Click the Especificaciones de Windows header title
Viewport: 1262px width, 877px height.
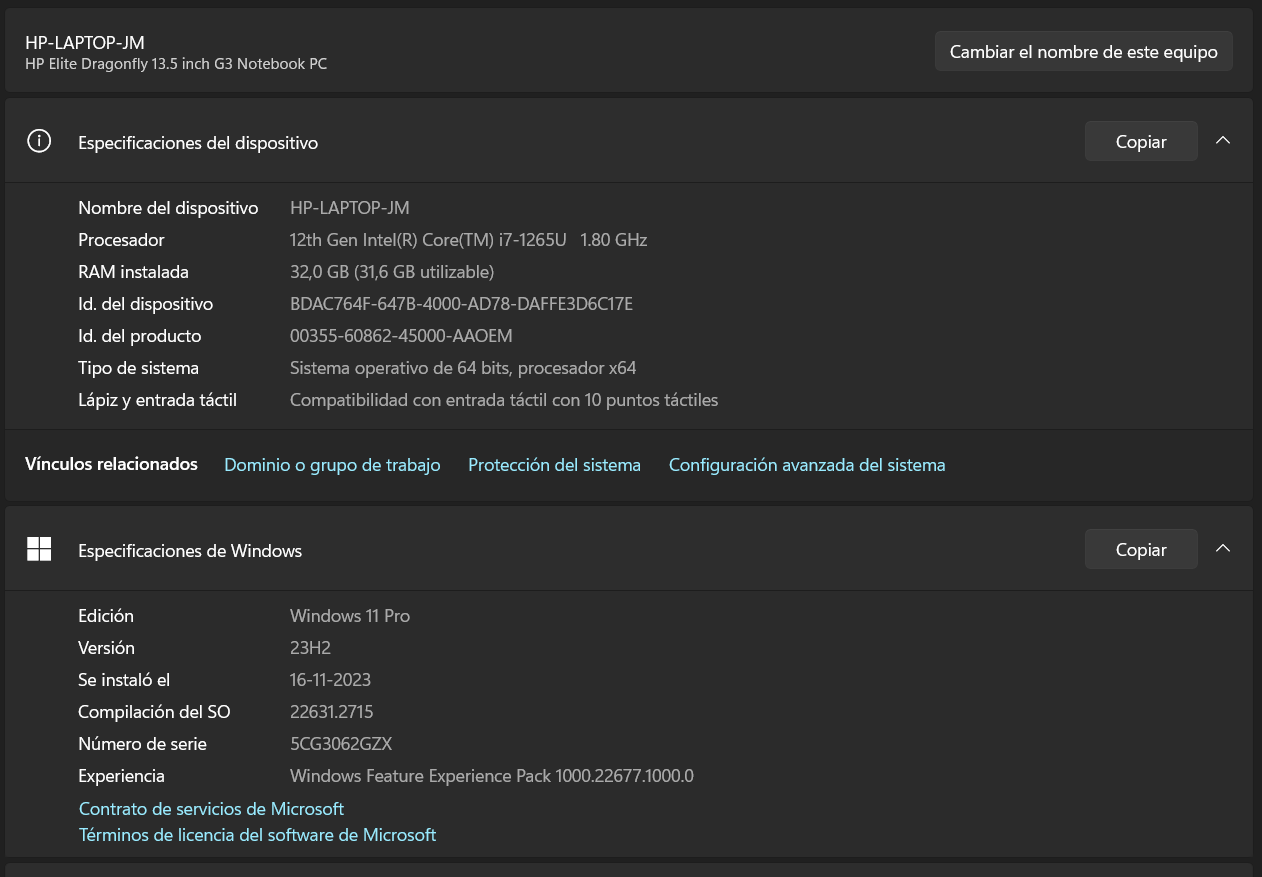tap(190, 551)
